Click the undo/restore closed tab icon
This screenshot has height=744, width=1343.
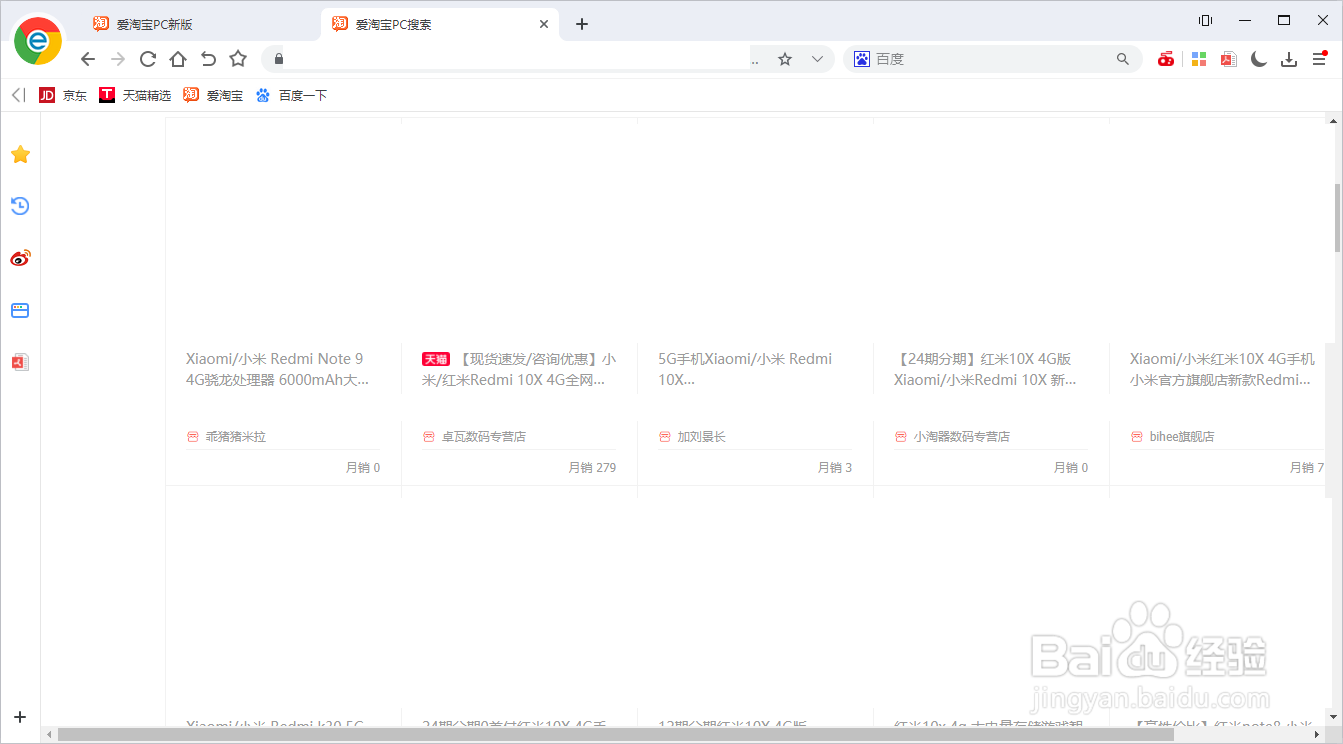click(208, 59)
